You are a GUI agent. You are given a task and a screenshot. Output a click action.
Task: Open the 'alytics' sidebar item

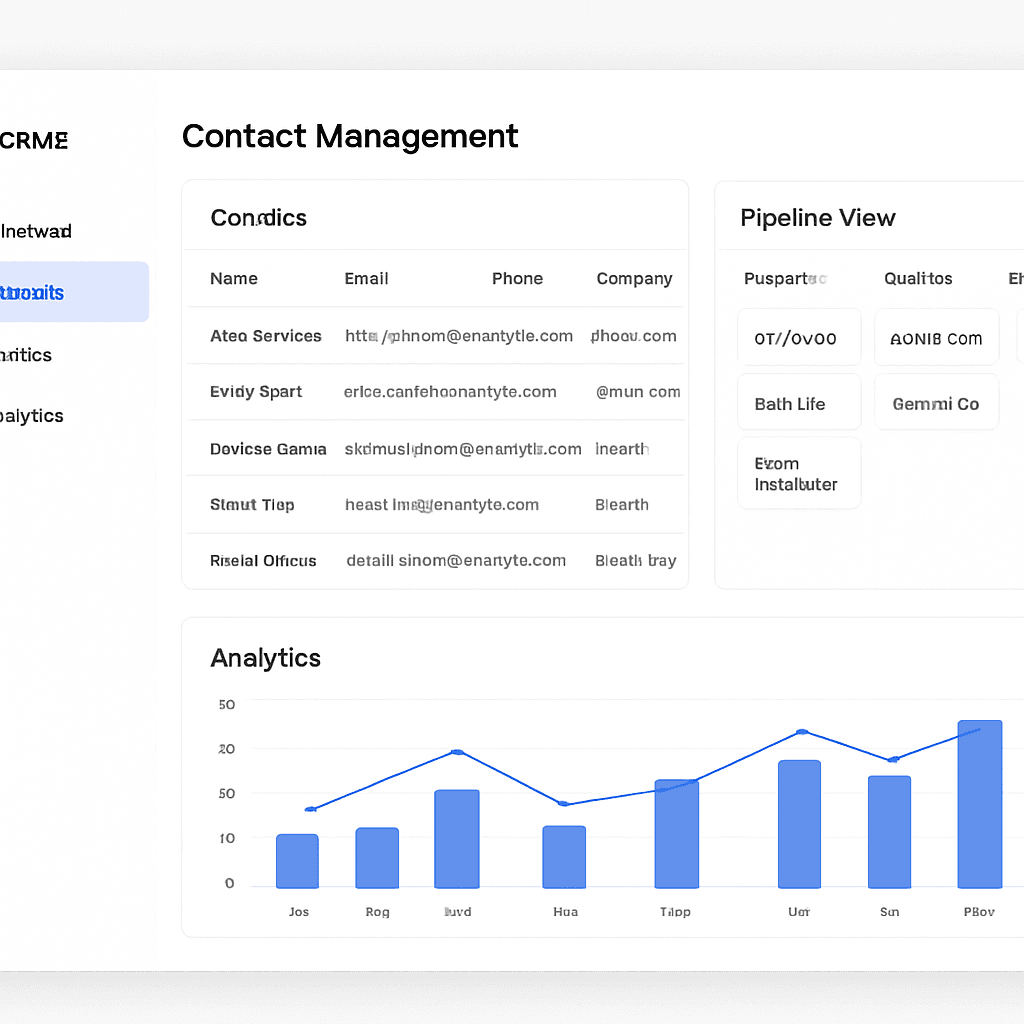click(x=31, y=416)
